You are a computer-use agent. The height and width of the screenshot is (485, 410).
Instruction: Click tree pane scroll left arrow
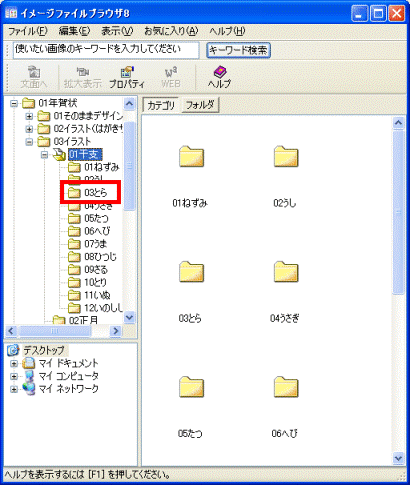coord(11,331)
